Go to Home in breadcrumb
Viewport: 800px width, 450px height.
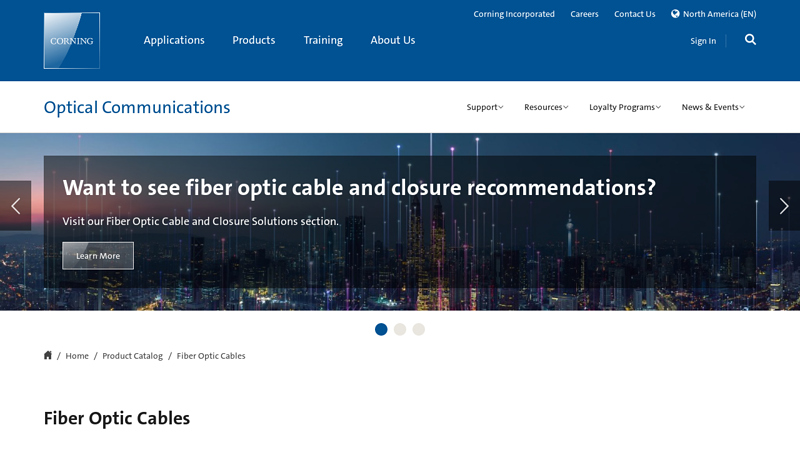coord(77,356)
